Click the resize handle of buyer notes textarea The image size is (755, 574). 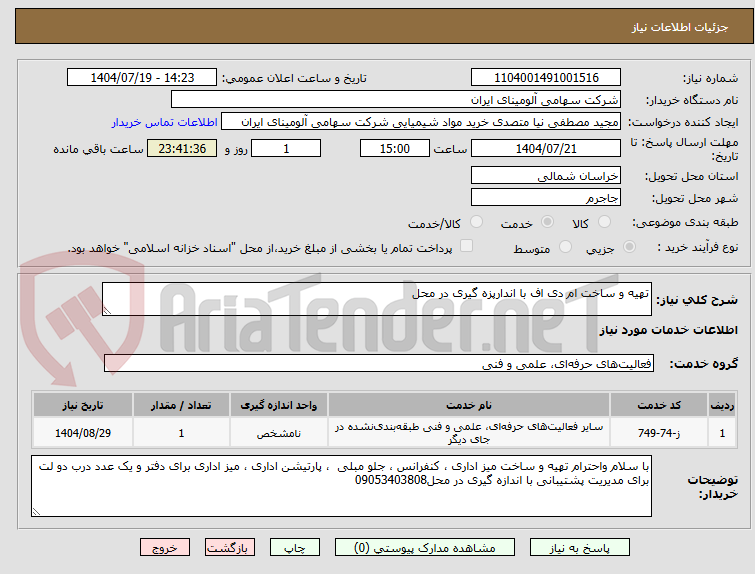[36, 512]
